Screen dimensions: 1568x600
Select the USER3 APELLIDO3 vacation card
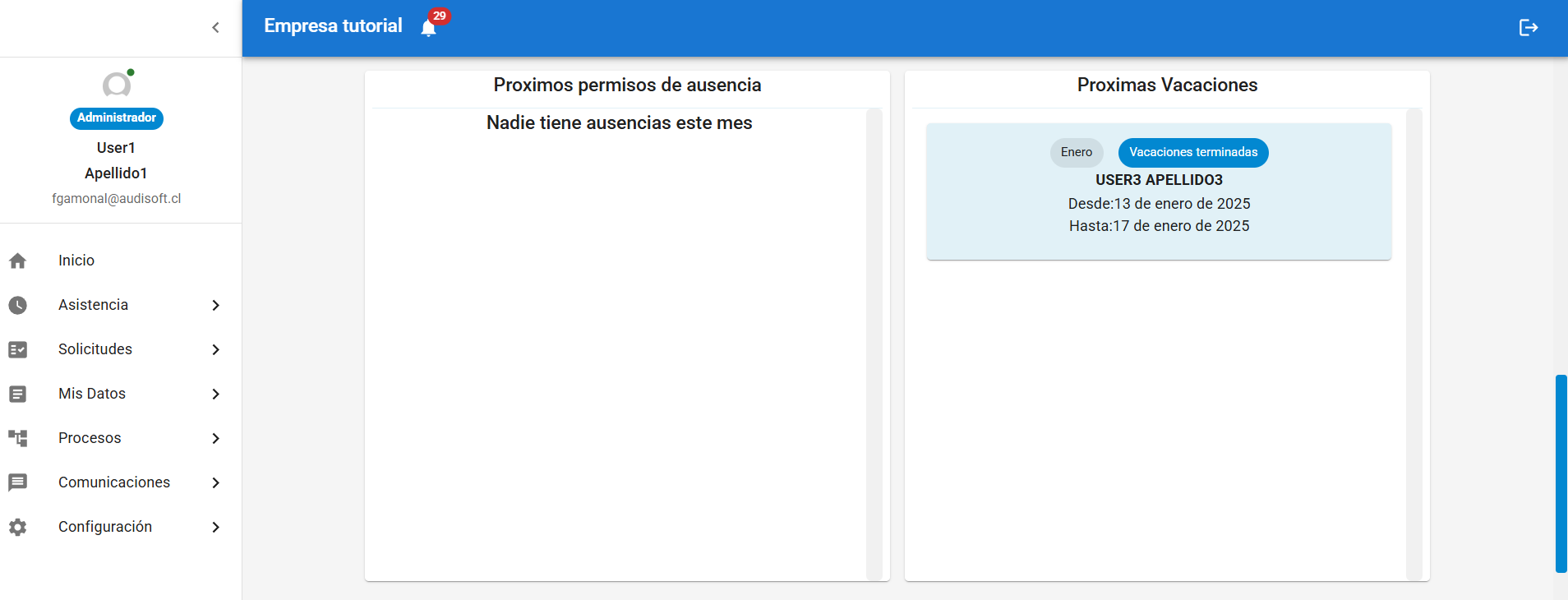[x=1159, y=205]
